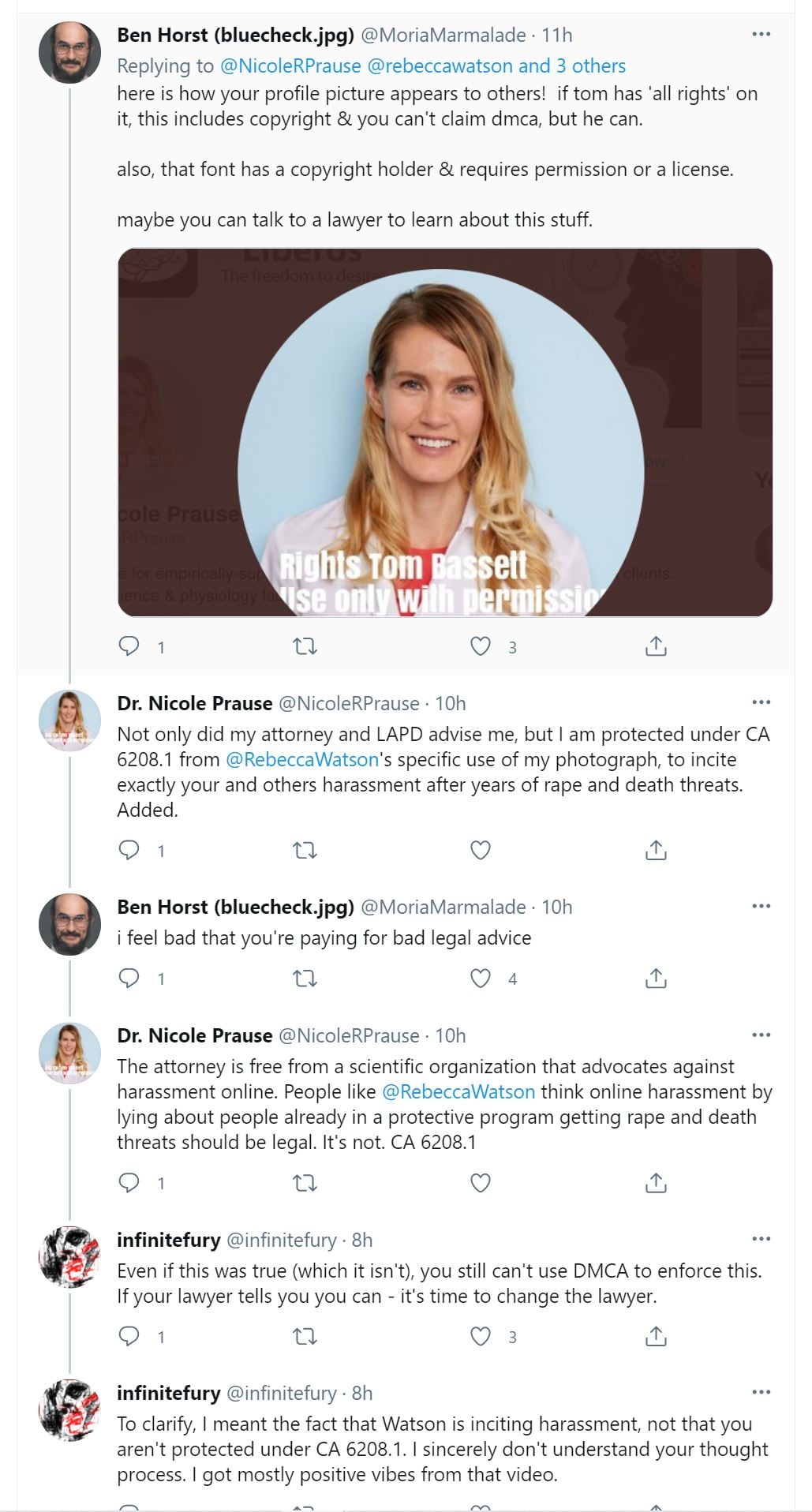Screen dimensions: 812x1512
Task: Open more options on Ben Horst's first tweet
Action: pyautogui.click(x=761, y=35)
